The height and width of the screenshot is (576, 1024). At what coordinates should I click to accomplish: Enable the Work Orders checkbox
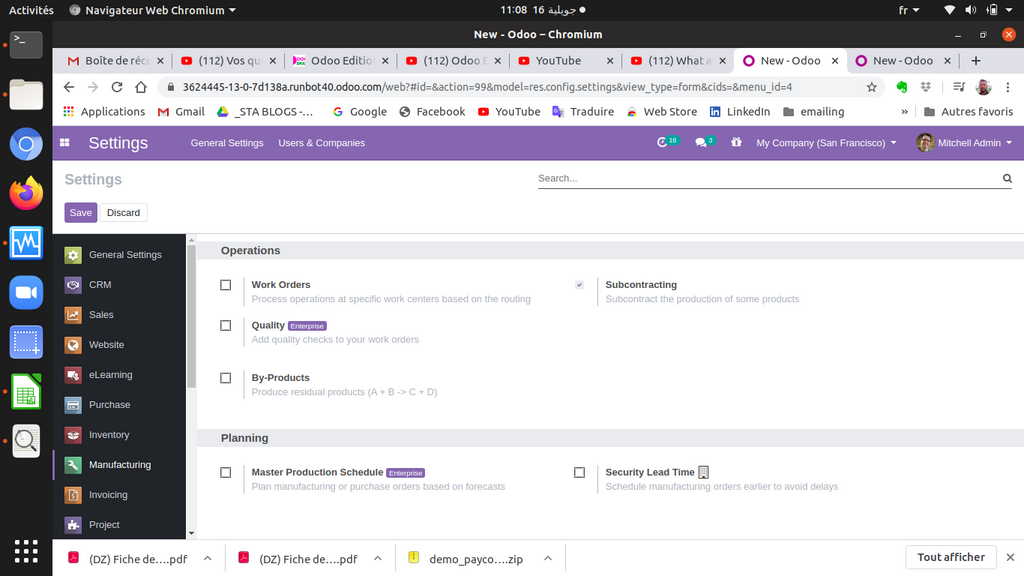tap(226, 285)
